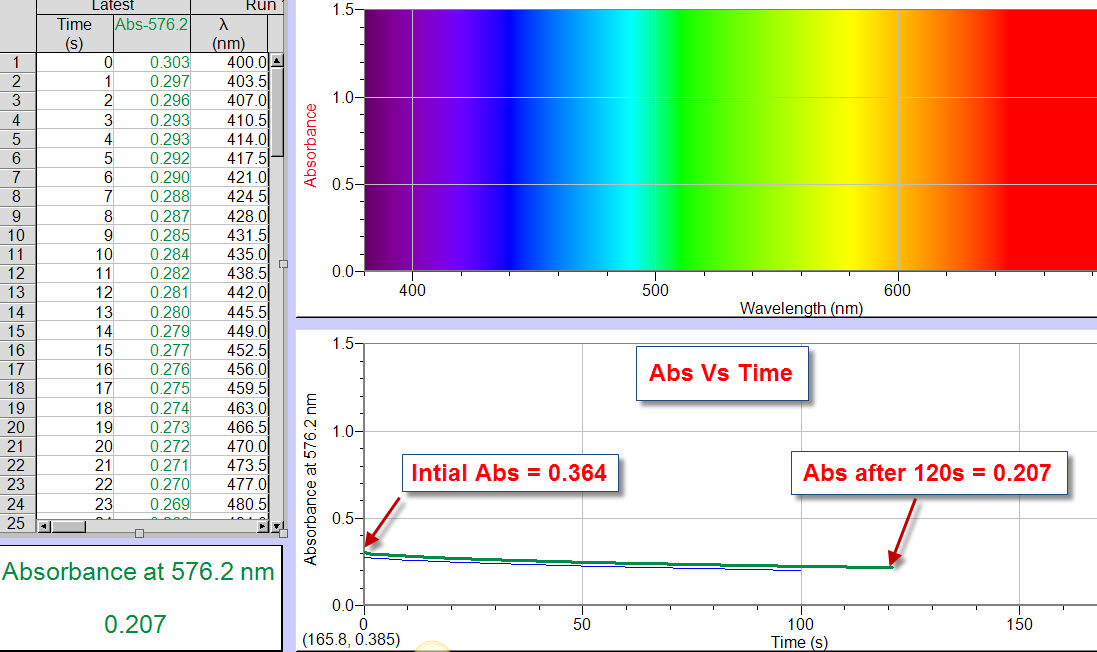
Task: Click the 150 tick label on time axis
Action: 1019,624
